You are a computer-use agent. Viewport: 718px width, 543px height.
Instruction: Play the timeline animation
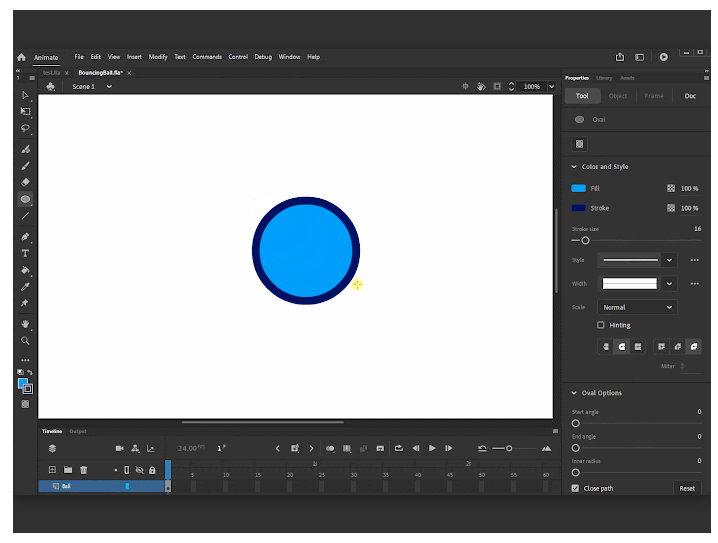(x=432, y=448)
